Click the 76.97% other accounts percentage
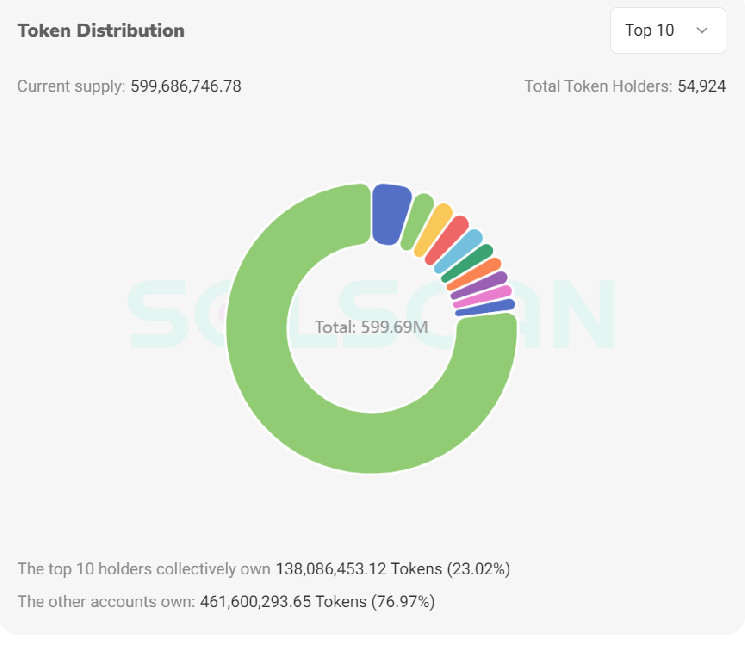Image resolution: width=745 pixels, height=649 pixels. point(400,601)
